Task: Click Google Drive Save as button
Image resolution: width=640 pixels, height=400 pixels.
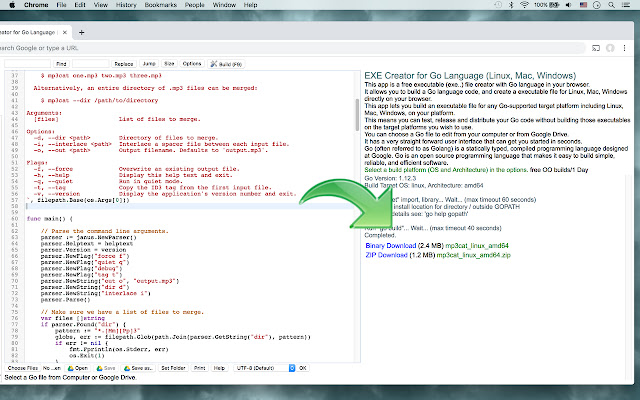Action: click(138, 368)
